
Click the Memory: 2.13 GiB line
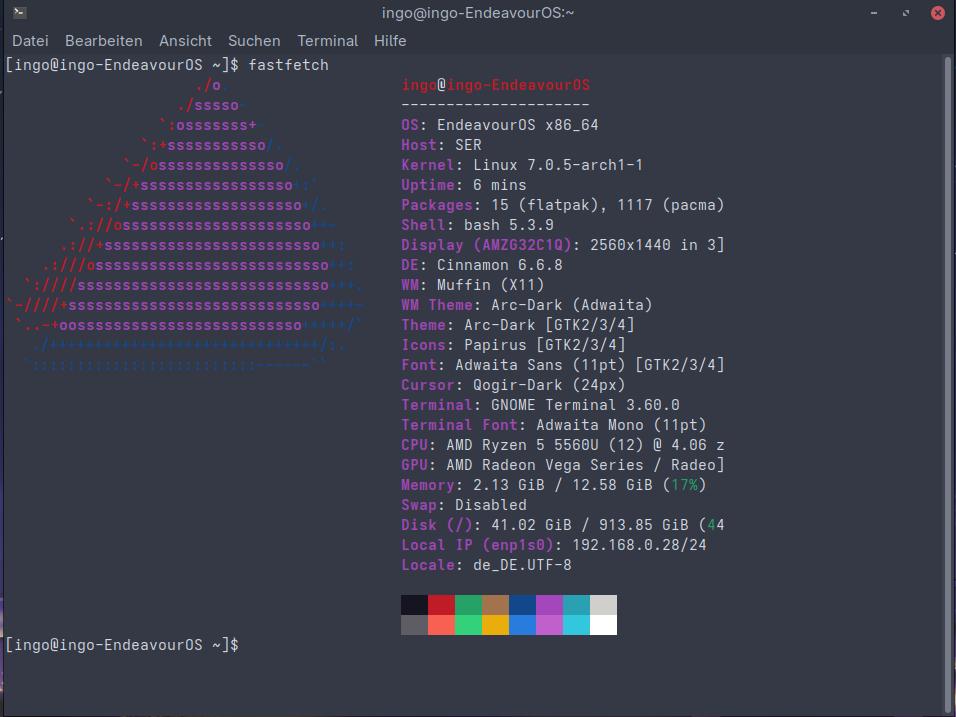pos(554,485)
